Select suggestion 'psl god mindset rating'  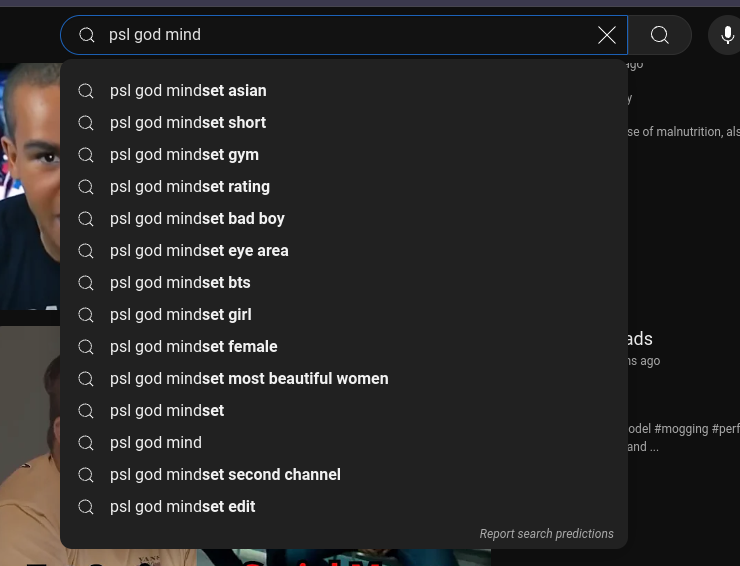point(344,187)
